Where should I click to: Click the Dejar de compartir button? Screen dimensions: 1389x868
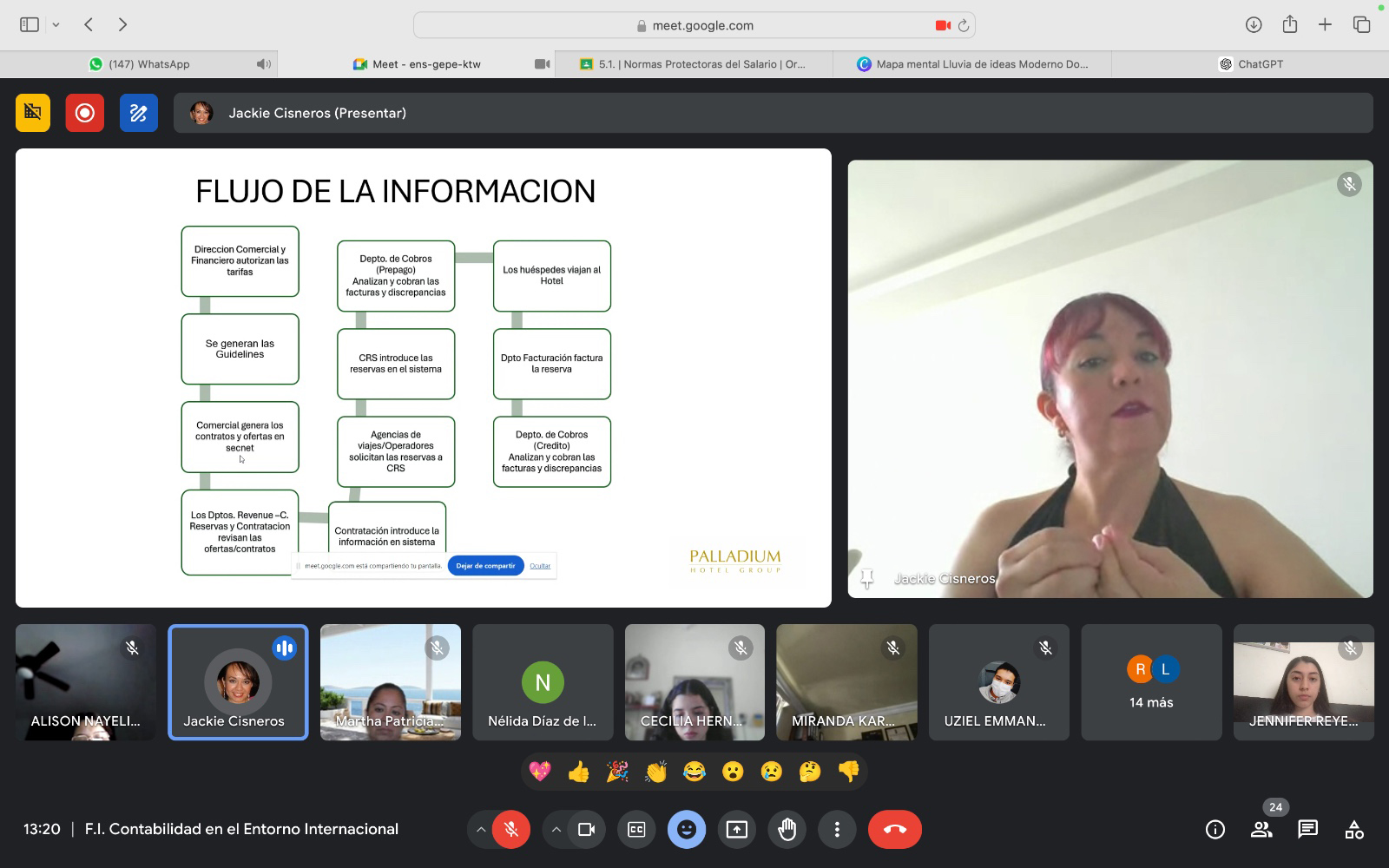[x=485, y=566]
